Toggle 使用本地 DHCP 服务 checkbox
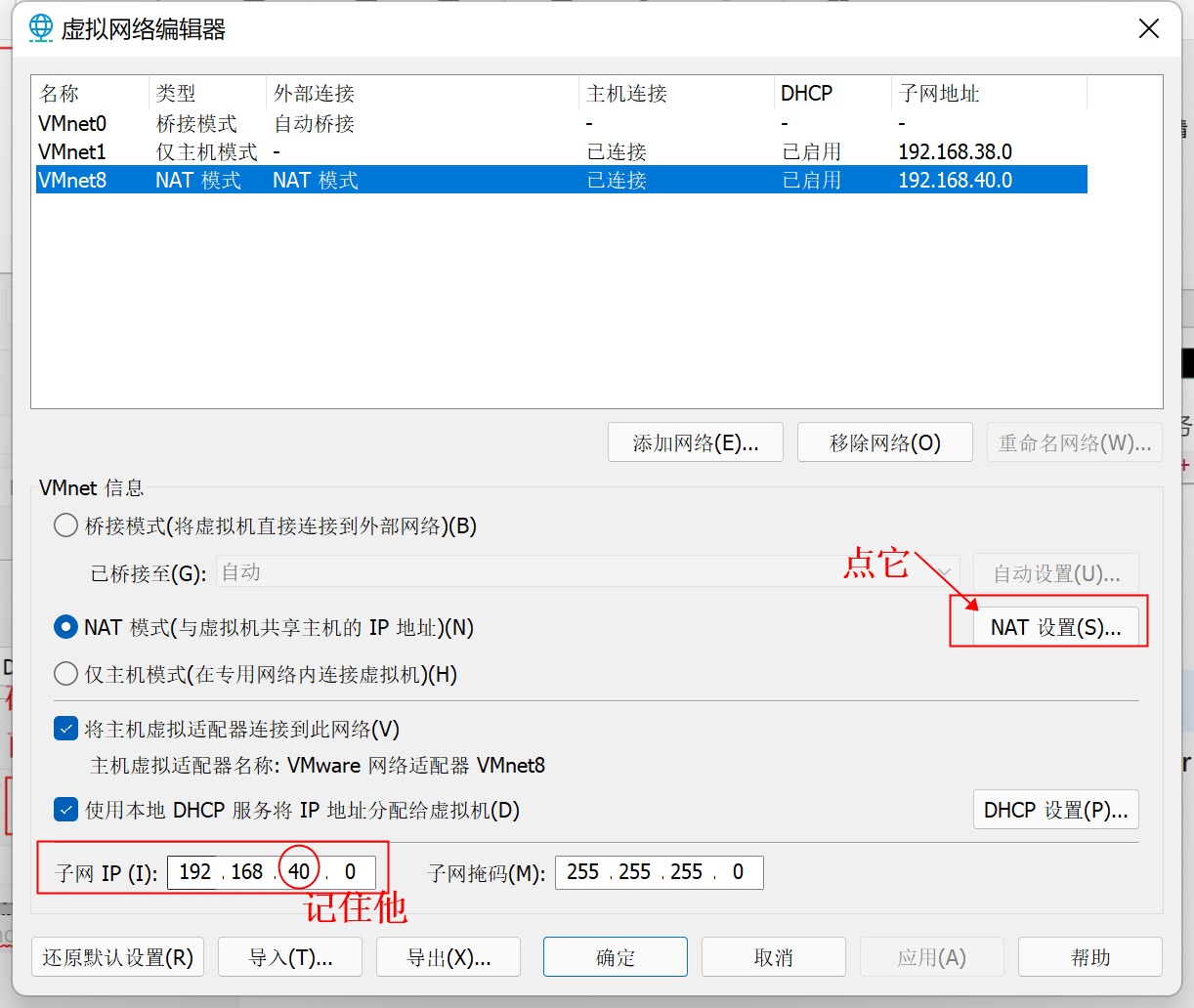1194x1008 pixels. (65, 810)
